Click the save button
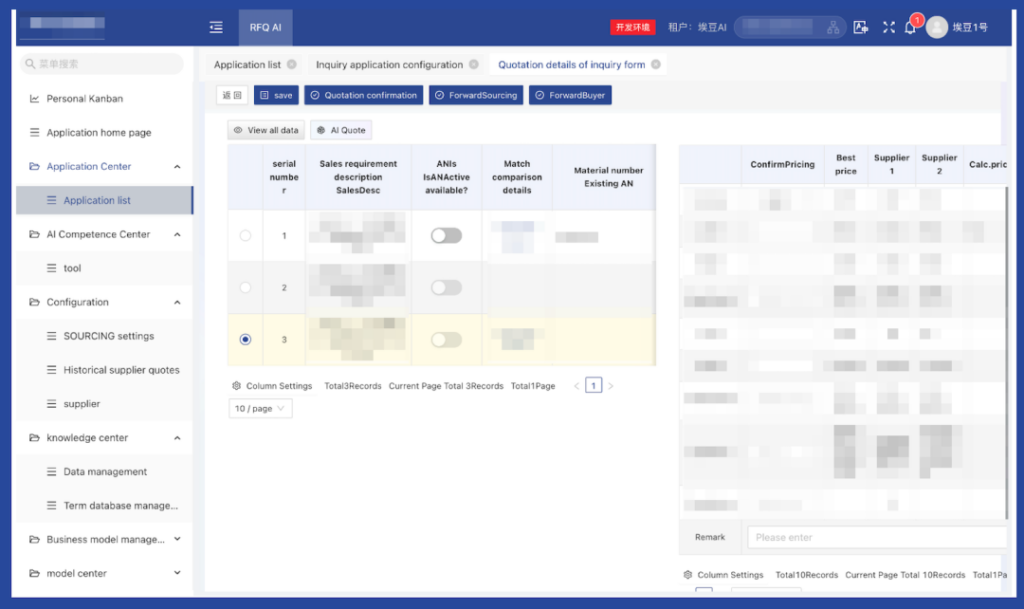The image size is (1024, 609). [276, 95]
